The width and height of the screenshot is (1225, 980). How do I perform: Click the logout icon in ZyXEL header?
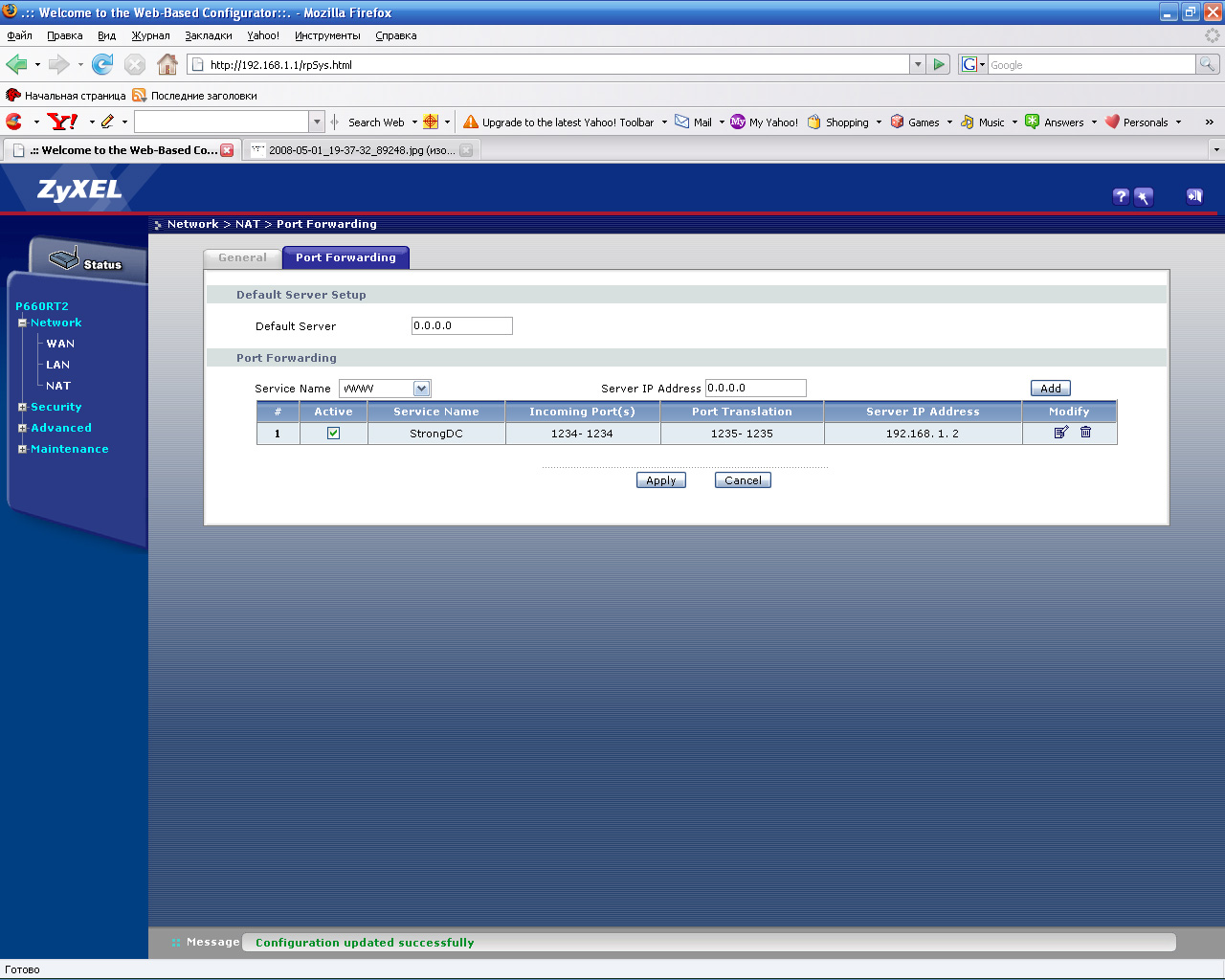1194,196
